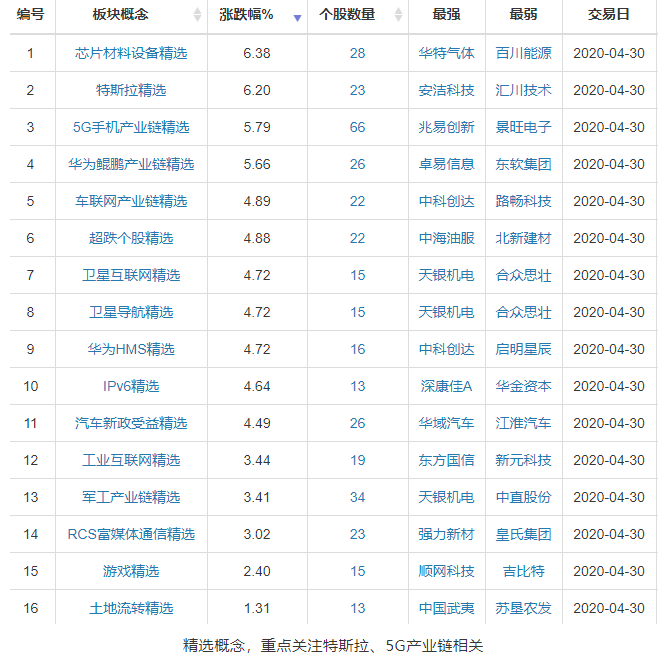The height and width of the screenshot is (661, 670).
Task: Open 车联网产业链精选 link
Action: coord(131,201)
